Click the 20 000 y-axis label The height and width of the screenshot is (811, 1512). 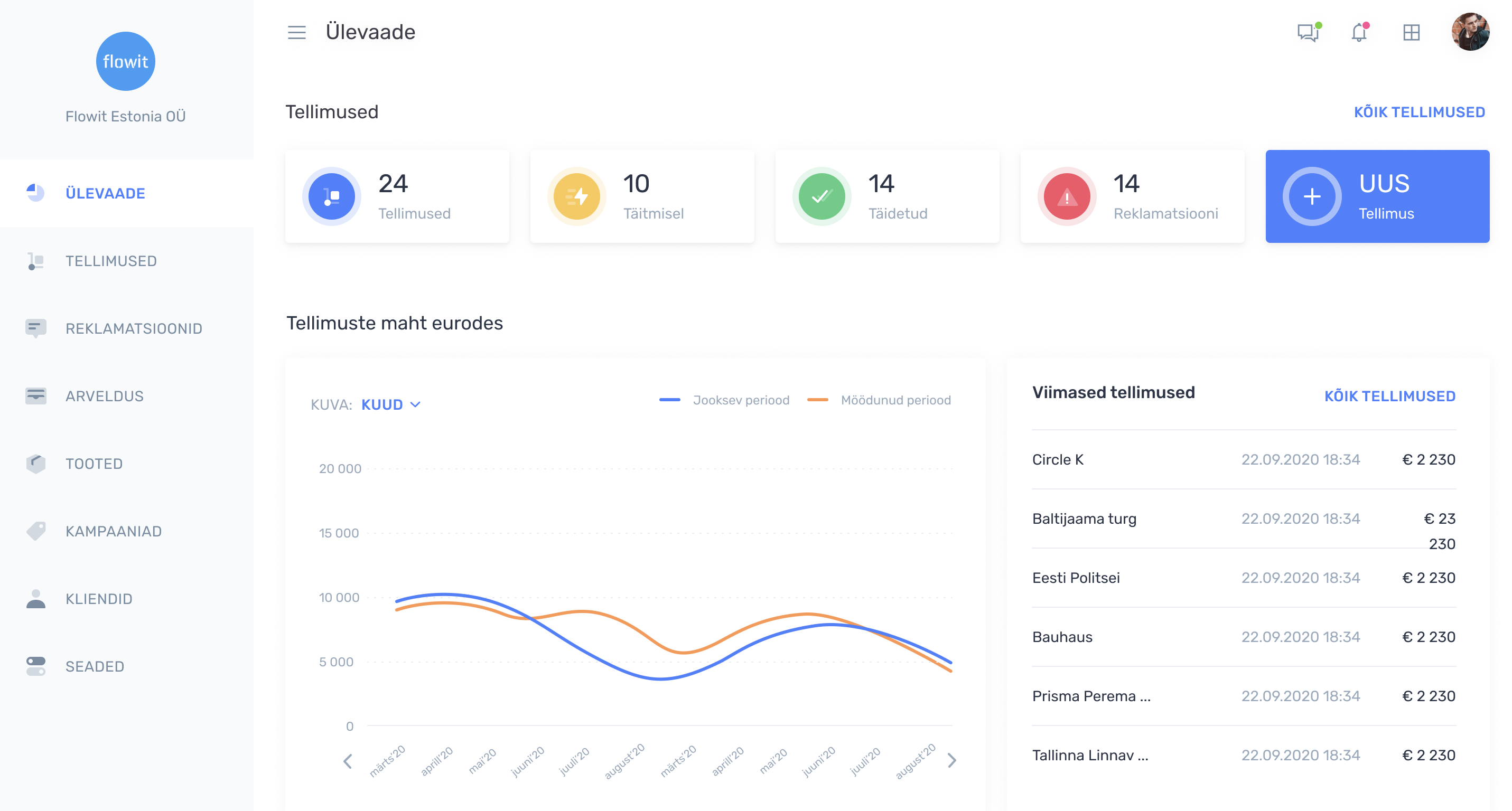[x=340, y=468]
